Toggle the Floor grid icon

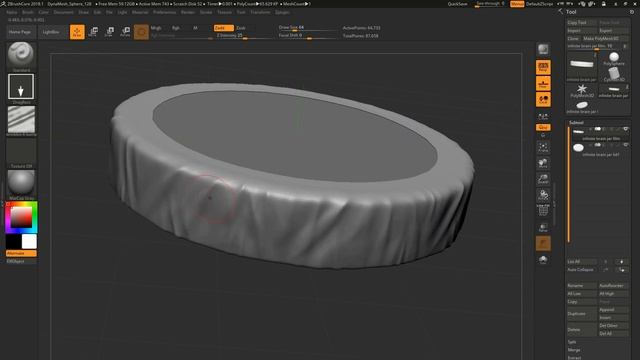[543, 84]
